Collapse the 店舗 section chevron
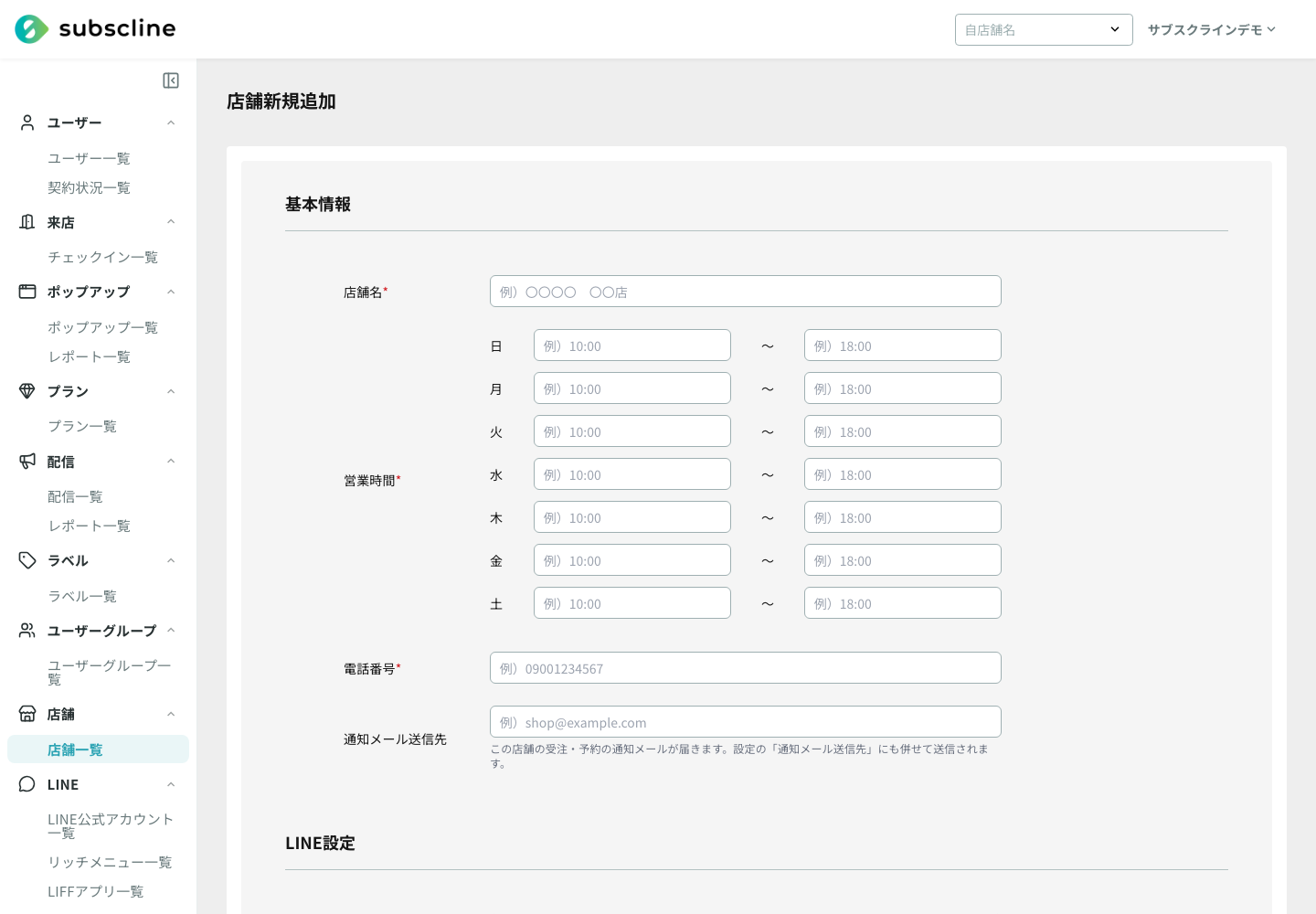 tap(171, 714)
